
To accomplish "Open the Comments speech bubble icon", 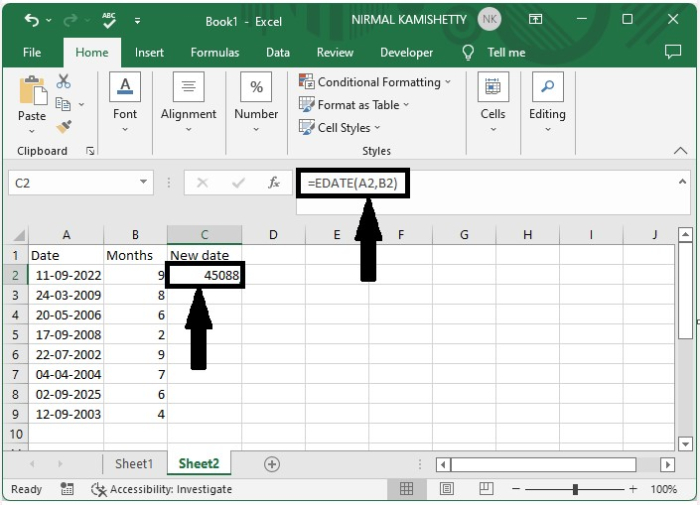I will 672,52.
